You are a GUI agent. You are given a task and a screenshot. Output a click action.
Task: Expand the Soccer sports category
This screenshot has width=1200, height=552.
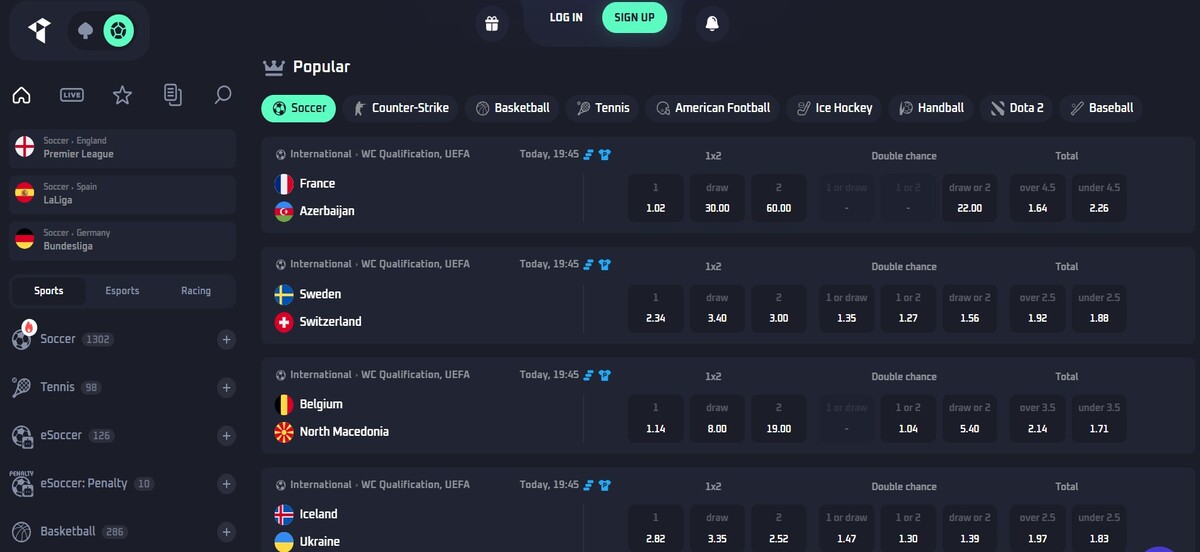point(227,340)
